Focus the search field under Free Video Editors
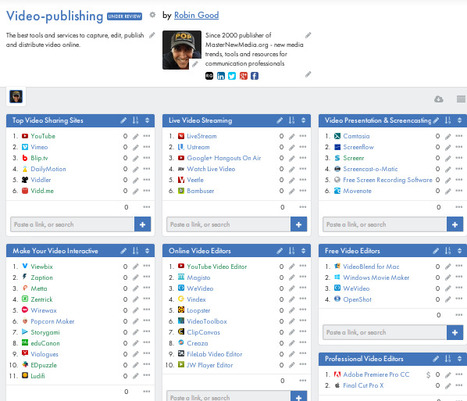 (x=385, y=332)
